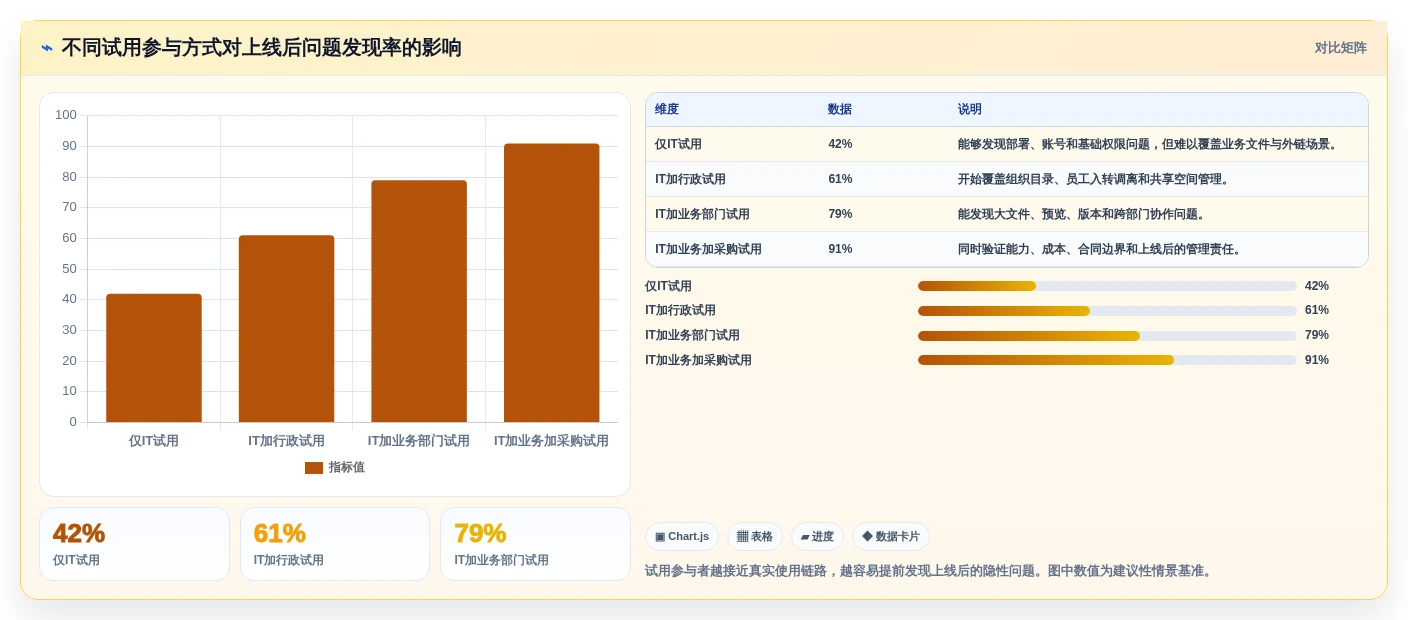Click the 61% value in the table
Image resolution: width=1408 pixels, height=620 pixels.
point(840,180)
